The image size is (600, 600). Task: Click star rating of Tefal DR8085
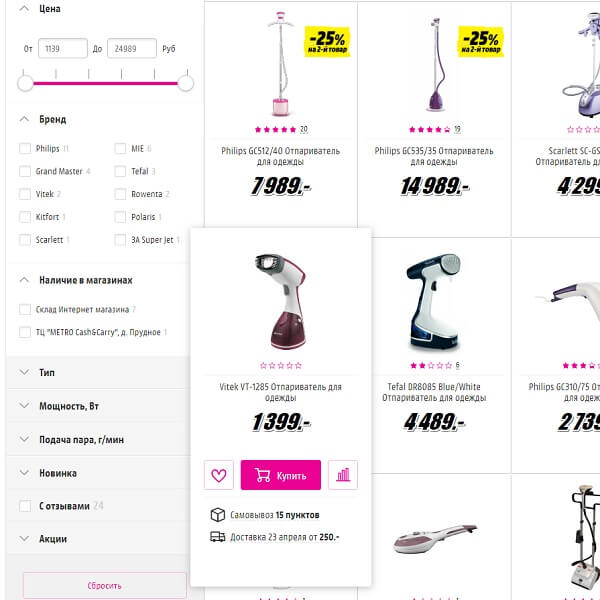click(431, 365)
